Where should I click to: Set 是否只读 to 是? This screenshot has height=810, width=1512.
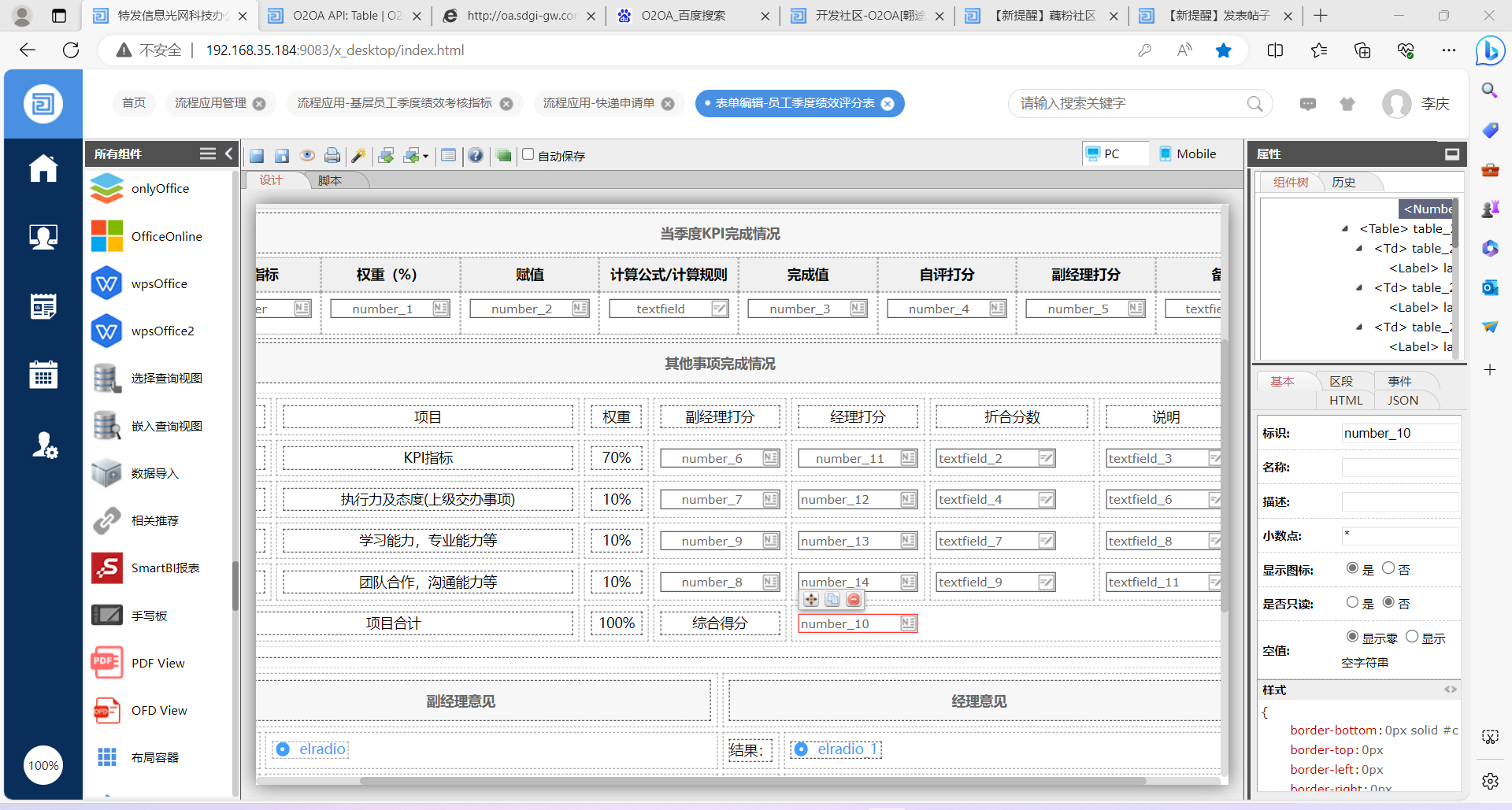coord(1352,602)
